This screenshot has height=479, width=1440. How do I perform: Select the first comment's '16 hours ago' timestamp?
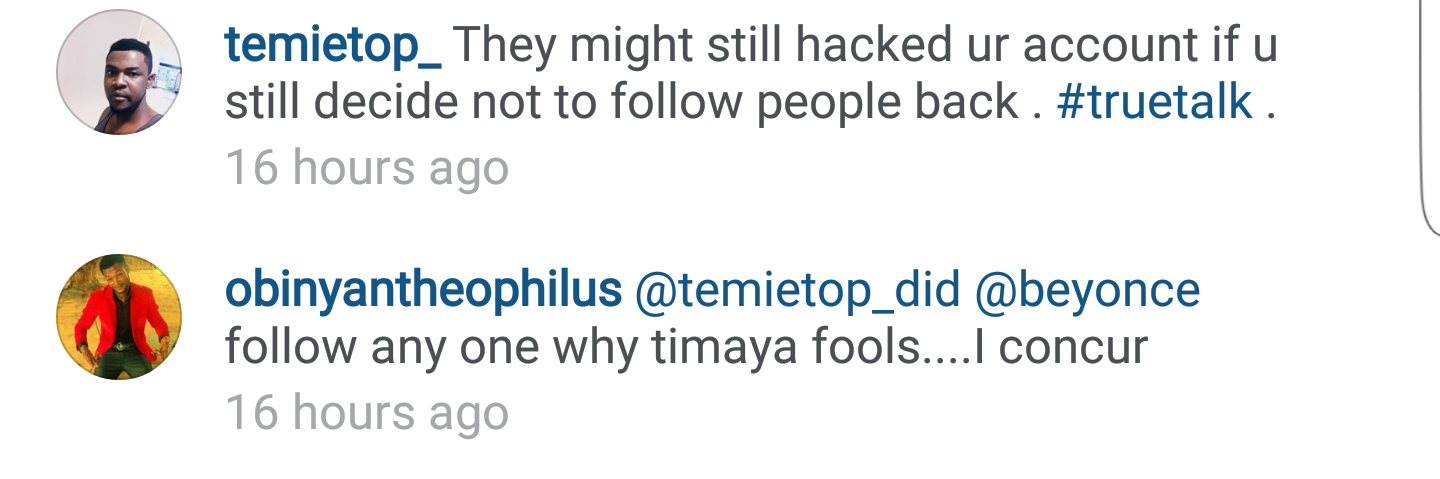pyautogui.click(x=367, y=168)
